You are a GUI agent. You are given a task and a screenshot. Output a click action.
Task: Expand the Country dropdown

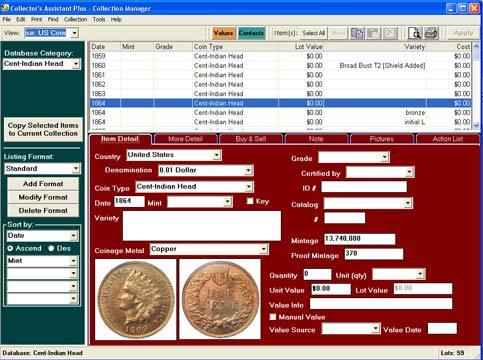tap(217, 155)
